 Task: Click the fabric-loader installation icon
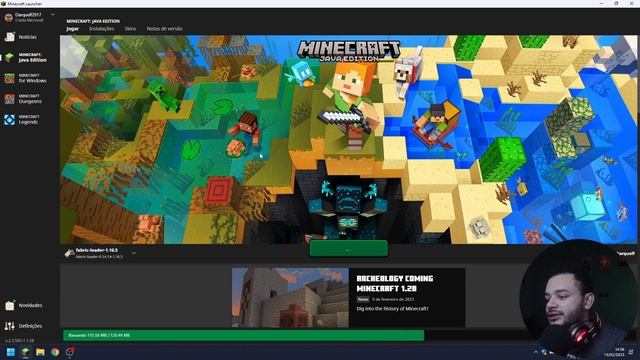pos(69,253)
